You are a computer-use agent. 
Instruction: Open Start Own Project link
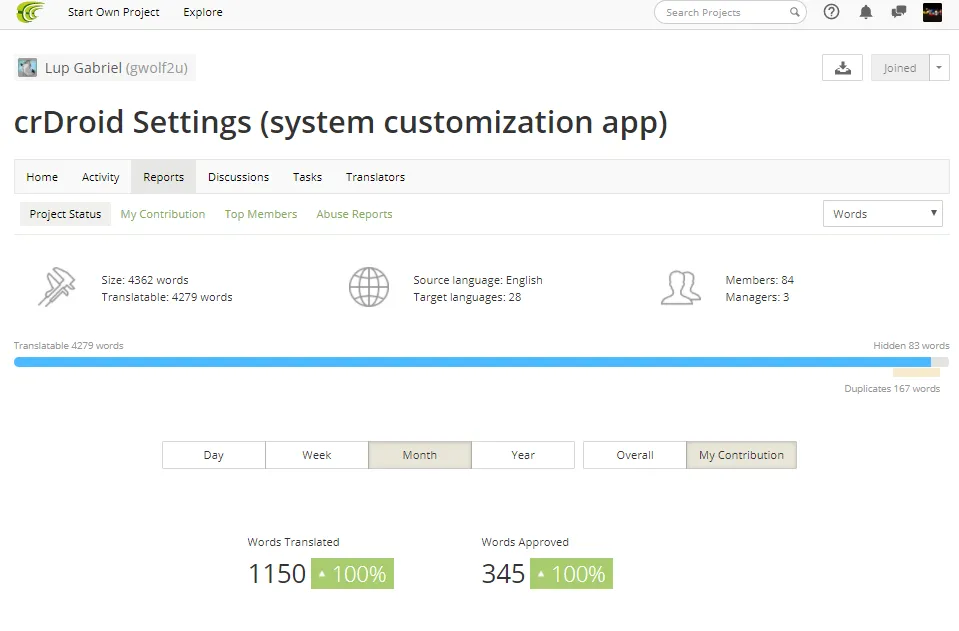tap(113, 12)
